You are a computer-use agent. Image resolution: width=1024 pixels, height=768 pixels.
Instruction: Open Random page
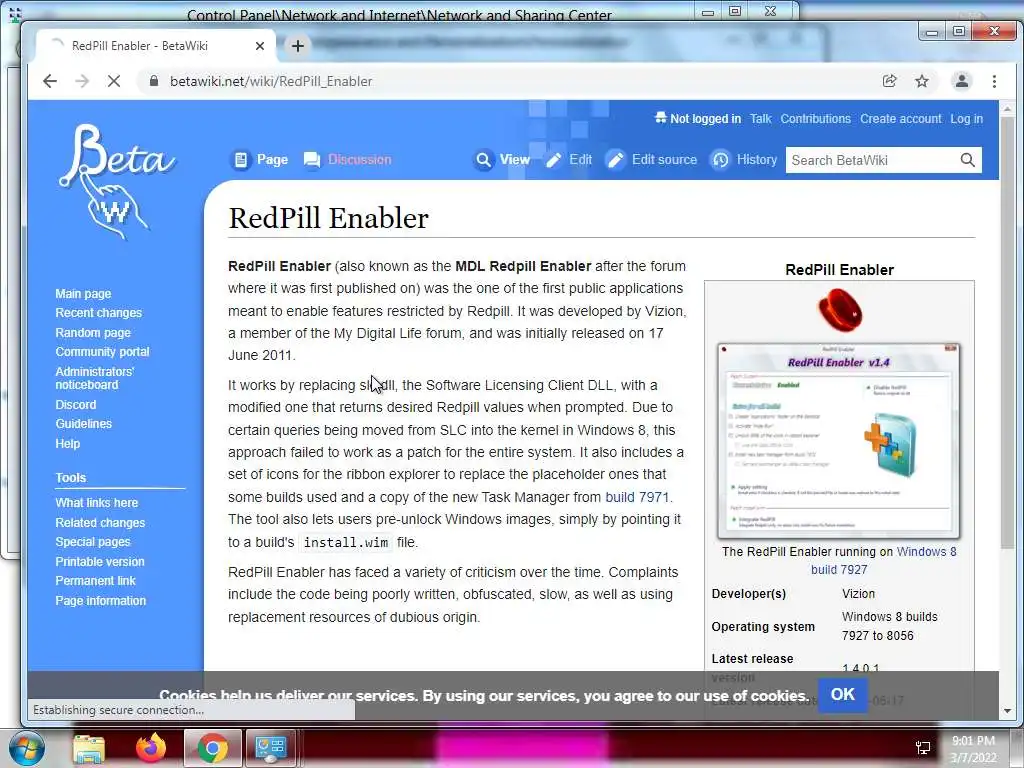click(93, 332)
